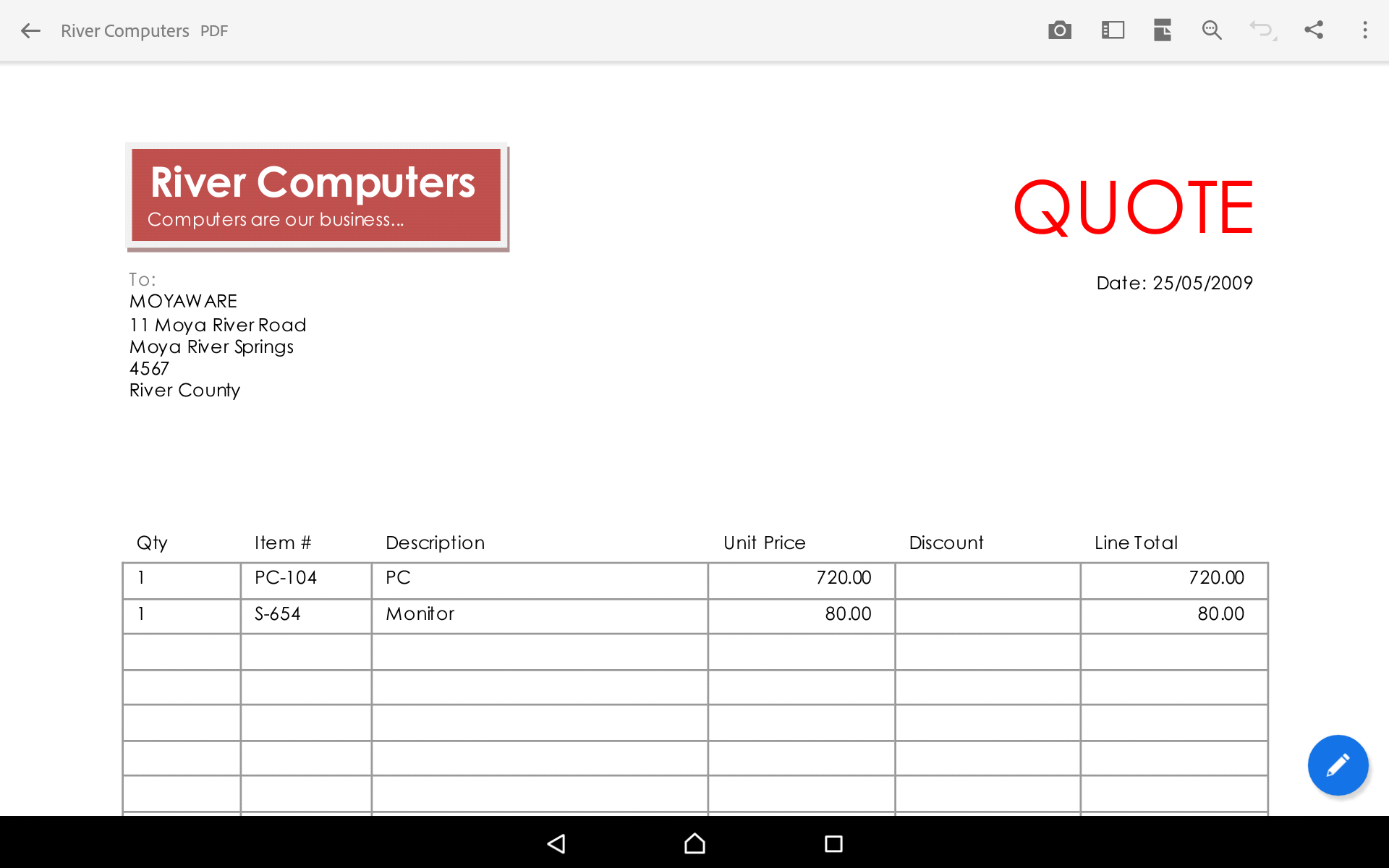The image size is (1389, 868).
Task: Select the River County text
Action: pos(184,391)
